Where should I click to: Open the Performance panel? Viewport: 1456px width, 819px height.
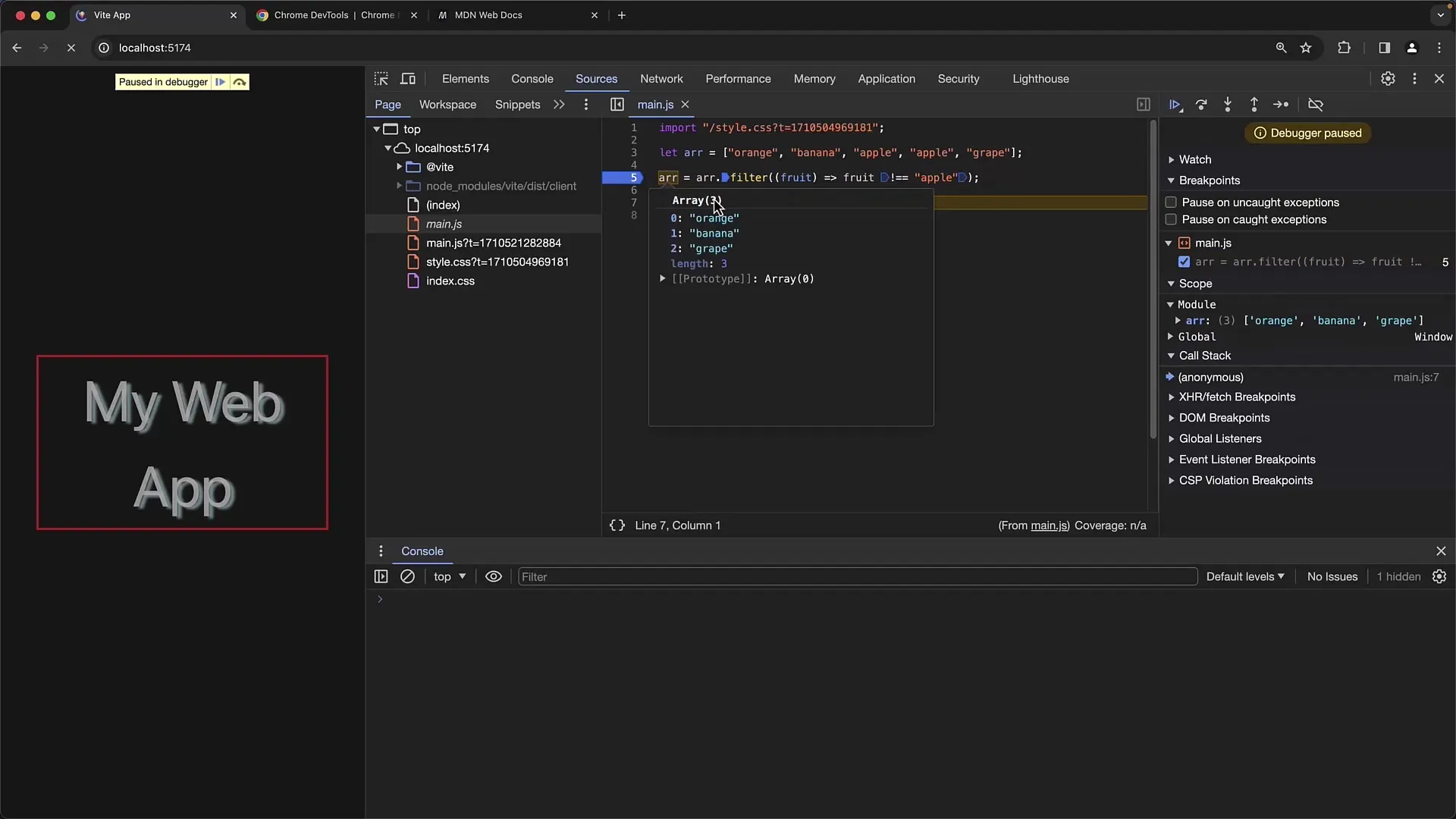point(738,79)
